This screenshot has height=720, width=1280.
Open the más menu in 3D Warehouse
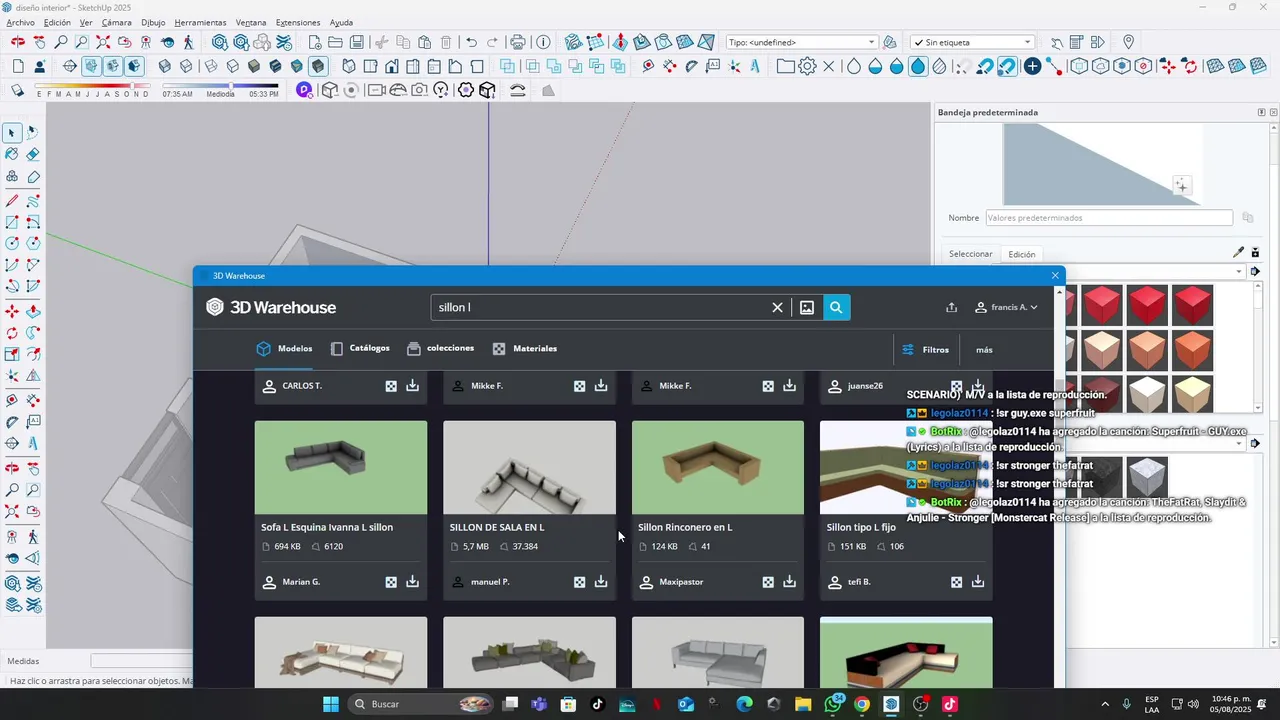point(984,350)
